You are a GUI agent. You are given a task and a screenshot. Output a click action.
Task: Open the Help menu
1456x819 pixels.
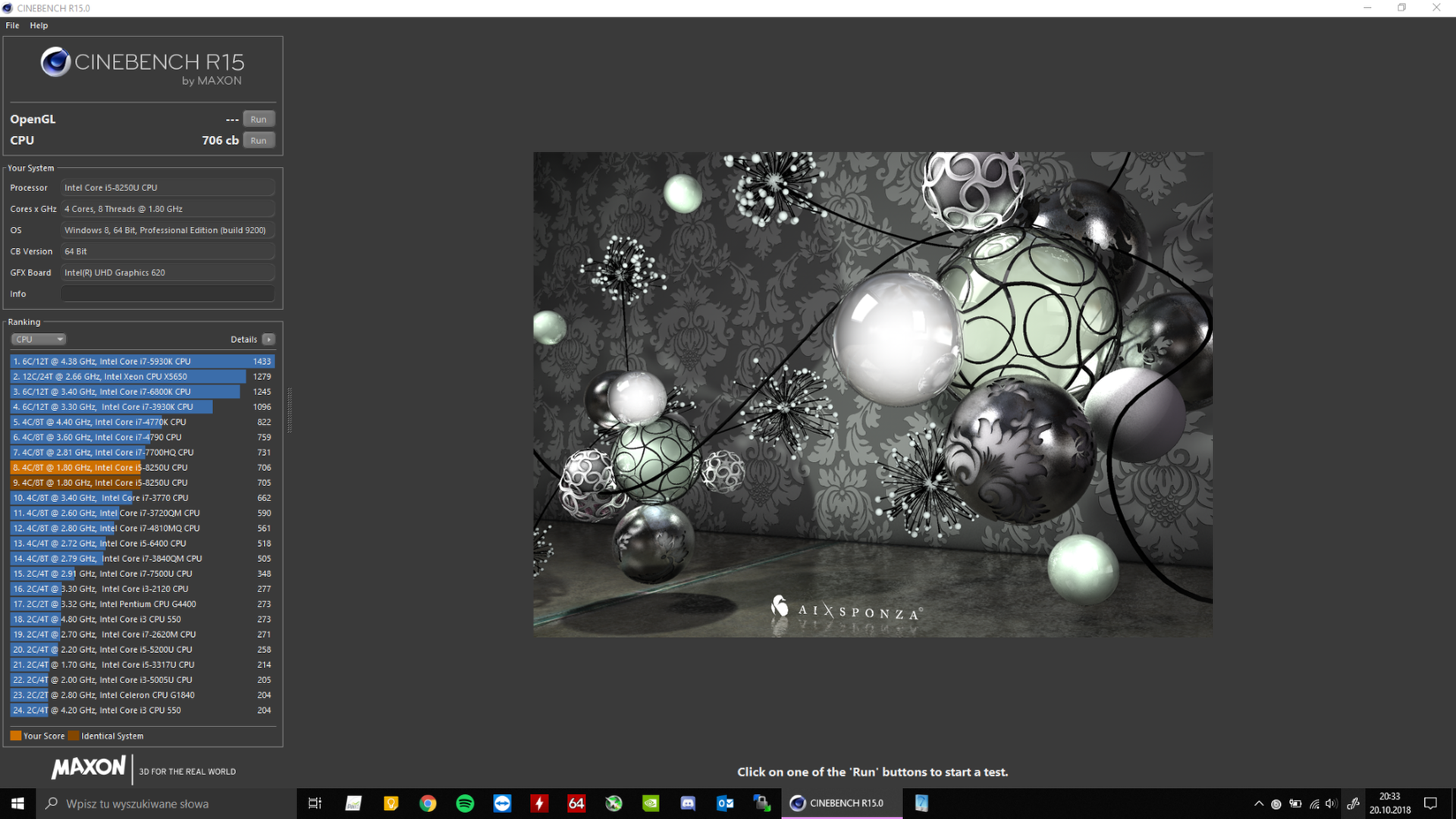[39, 25]
